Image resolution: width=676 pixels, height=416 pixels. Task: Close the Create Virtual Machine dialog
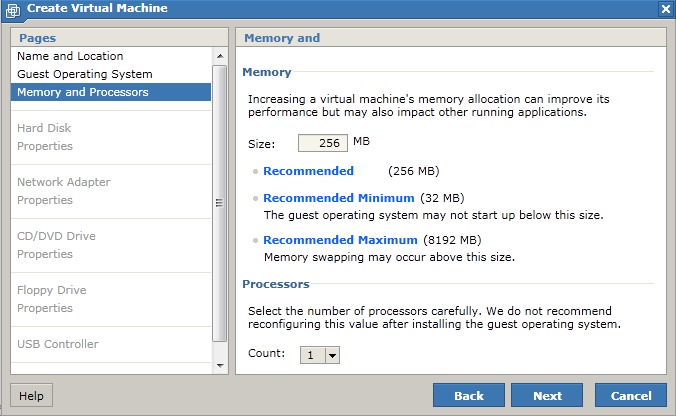pyautogui.click(x=665, y=9)
